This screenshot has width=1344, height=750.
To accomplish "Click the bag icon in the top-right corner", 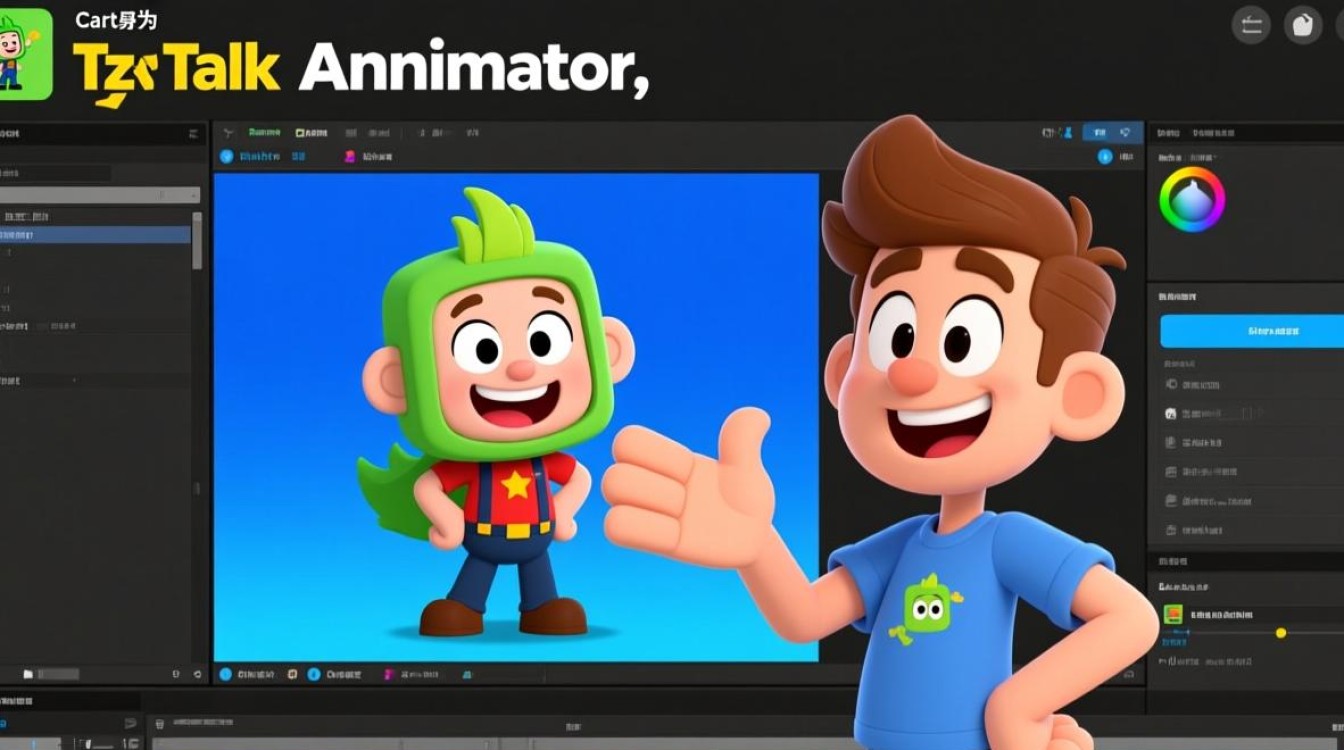I will tap(1302, 25).
